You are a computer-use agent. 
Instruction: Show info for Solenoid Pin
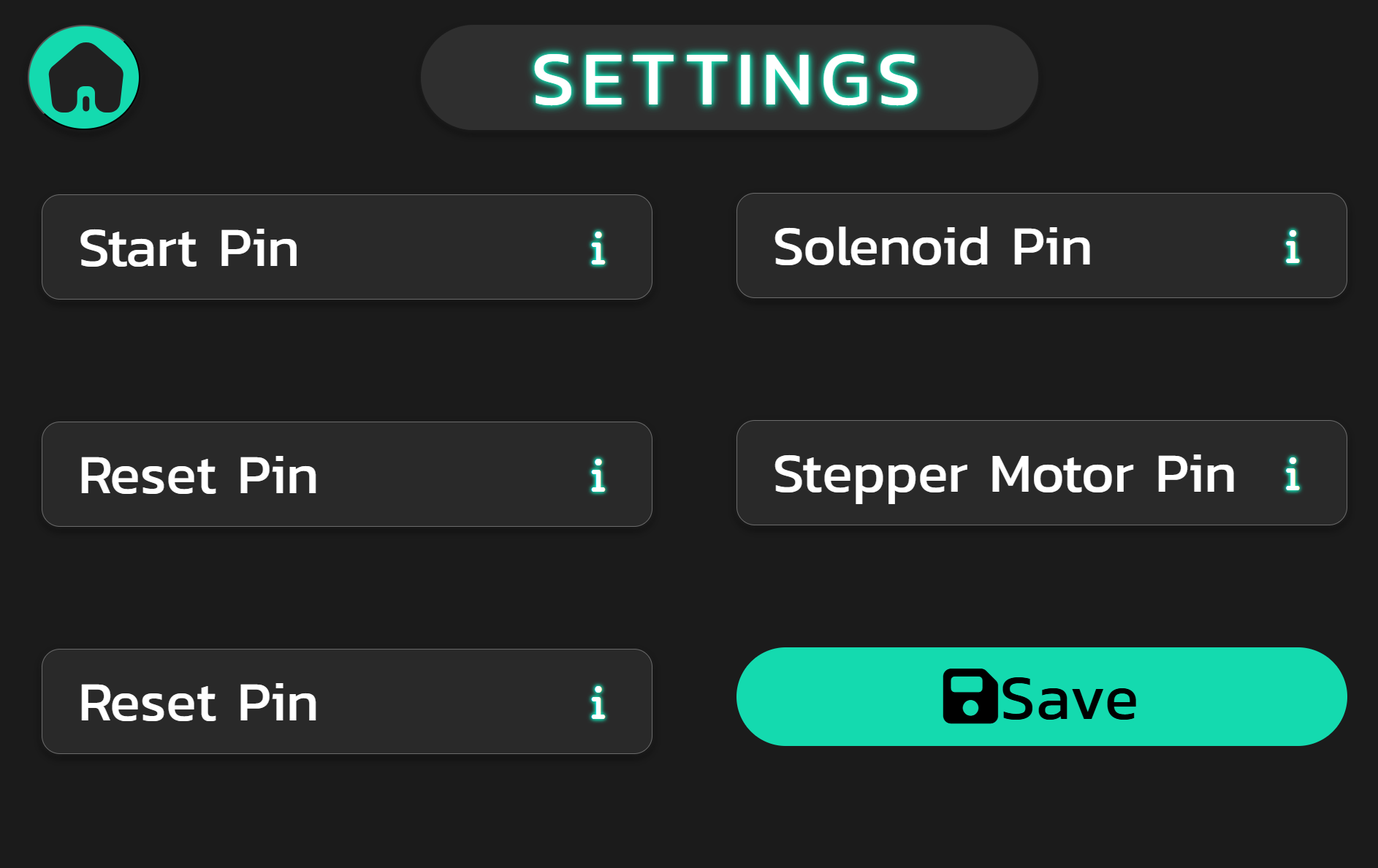click(1292, 247)
